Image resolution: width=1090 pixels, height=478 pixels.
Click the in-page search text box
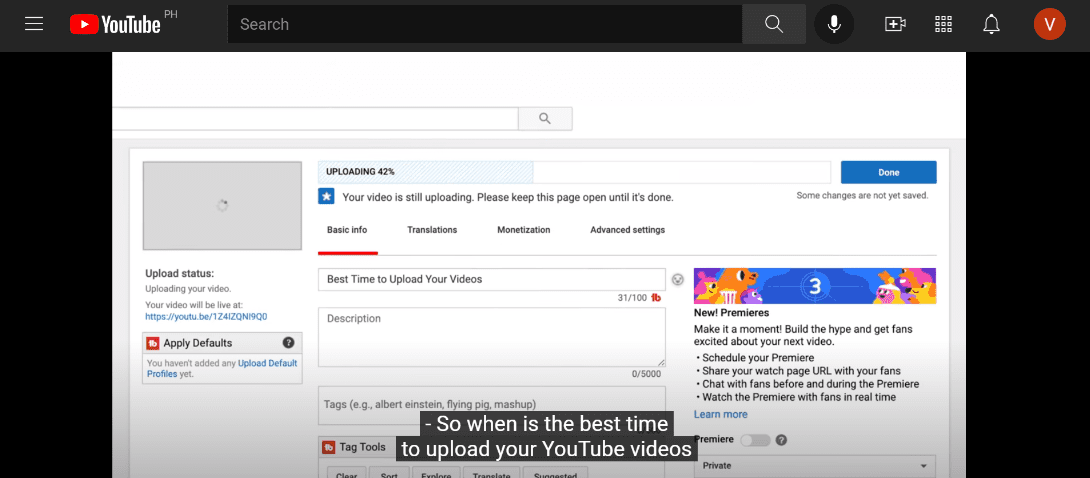[315, 119]
